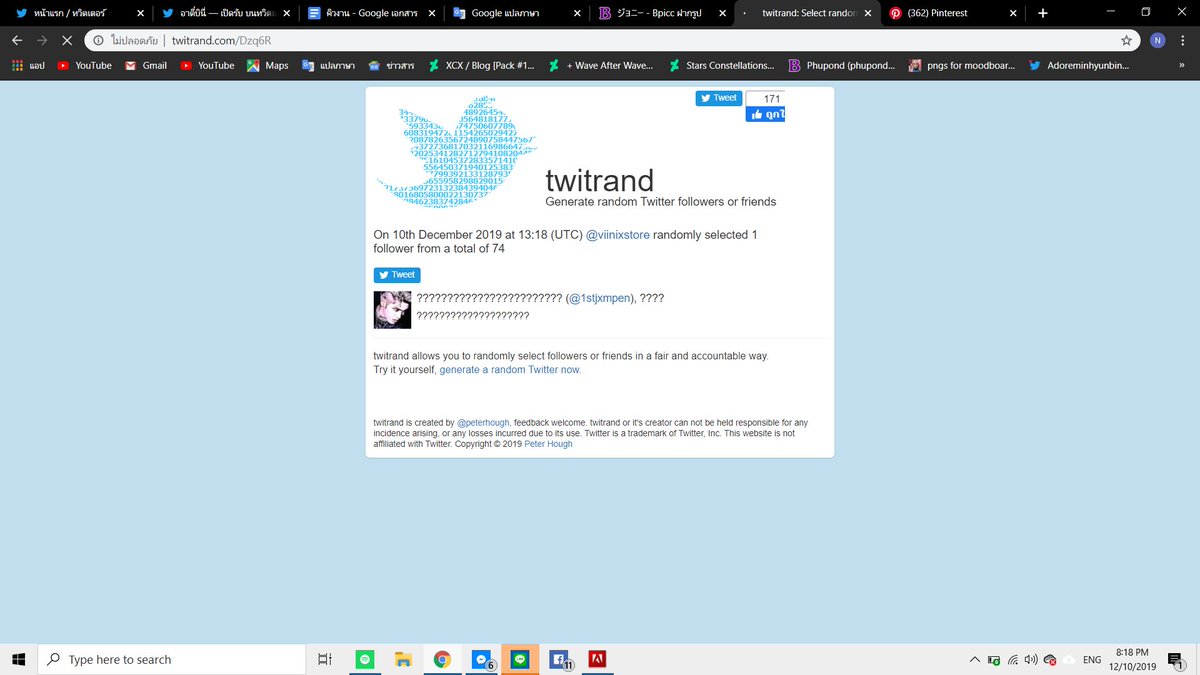Open the @peterhough creator link
1200x675 pixels.
coord(484,423)
